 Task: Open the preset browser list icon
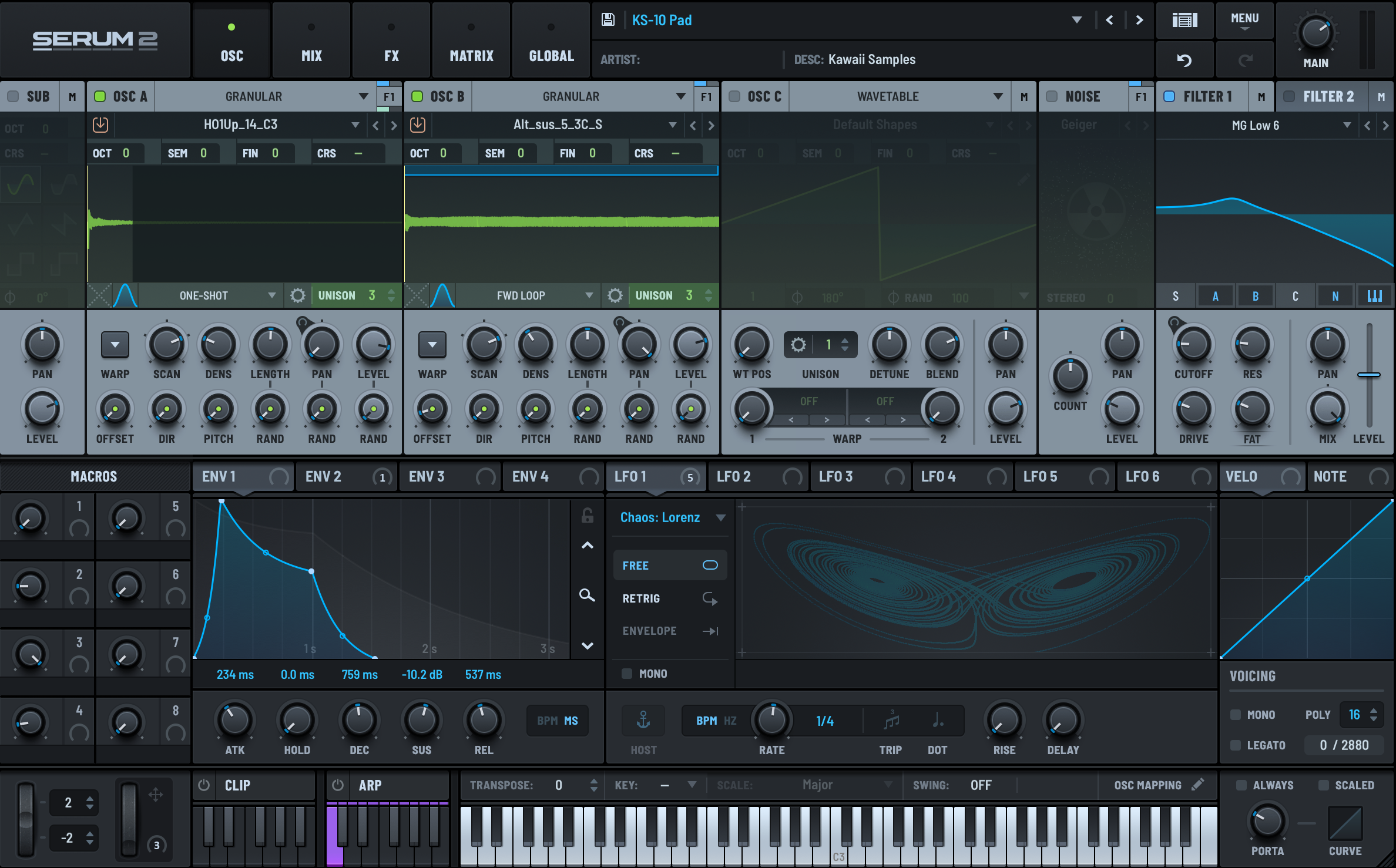[x=1184, y=20]
